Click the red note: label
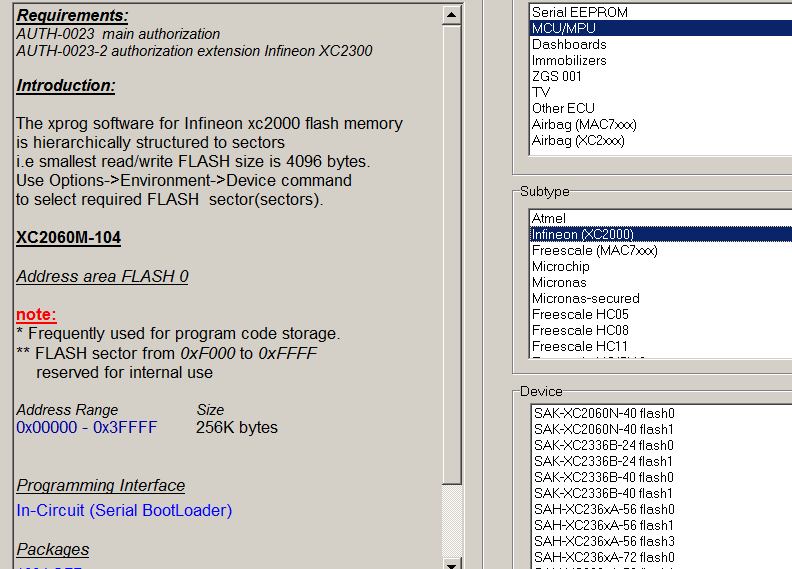Viewport: 792px width, 569px height. pyautogui.click(x=36, y=314)
